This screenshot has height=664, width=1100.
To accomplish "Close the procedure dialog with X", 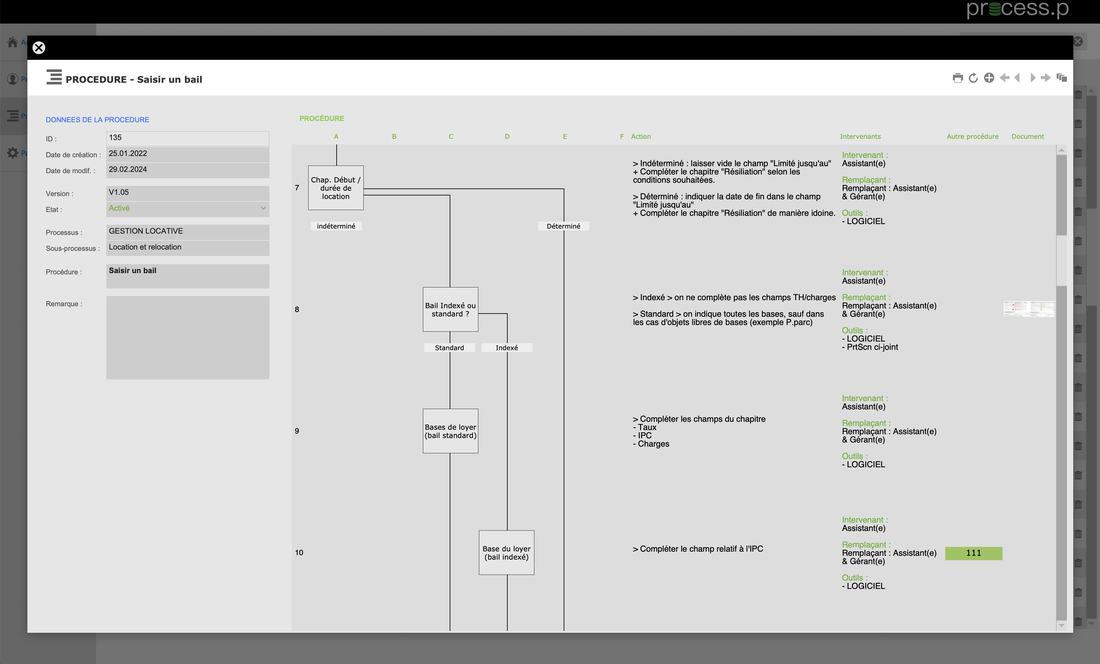I will point(39,47).
